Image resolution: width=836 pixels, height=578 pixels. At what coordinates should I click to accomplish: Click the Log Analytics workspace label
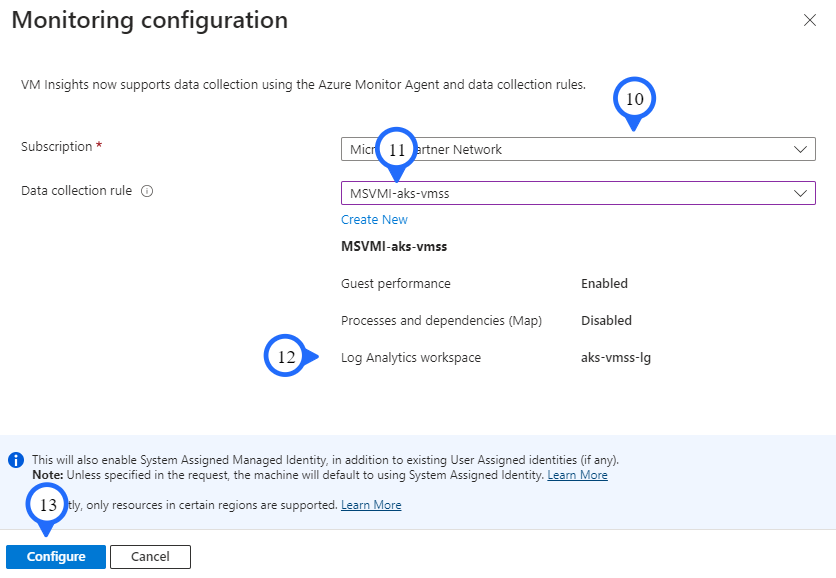[x=411, y=358]
